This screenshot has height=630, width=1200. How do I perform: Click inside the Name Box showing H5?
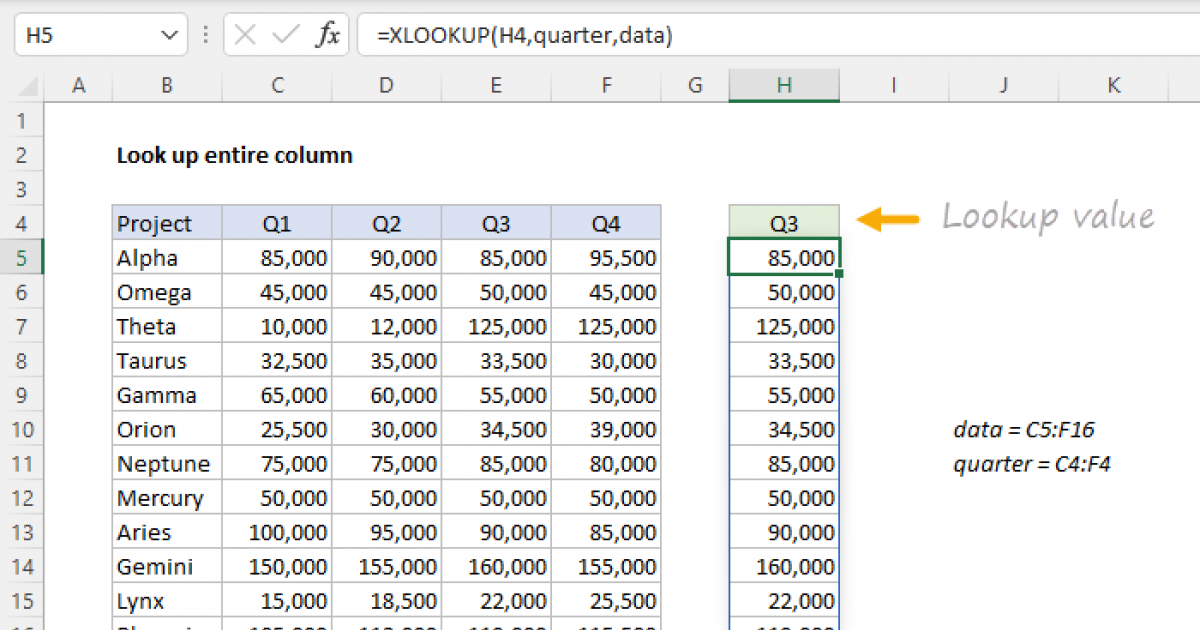80,37
